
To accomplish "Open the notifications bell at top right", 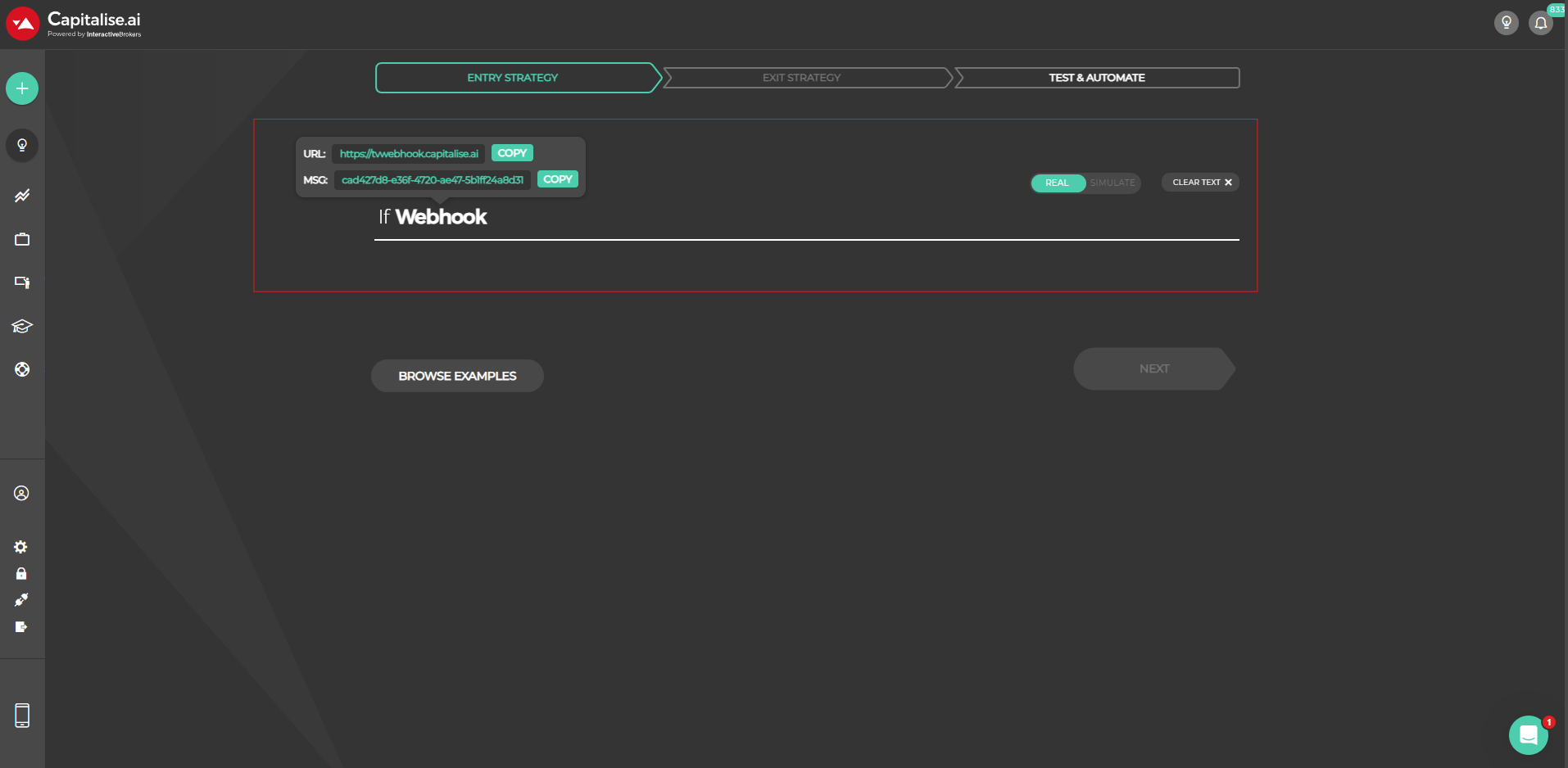I will point(1540,23).
